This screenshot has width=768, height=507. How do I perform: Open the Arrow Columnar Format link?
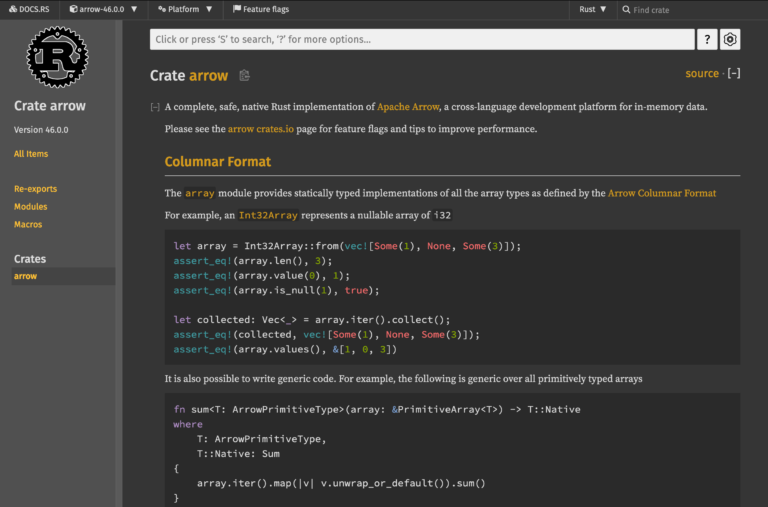point(662,193)
